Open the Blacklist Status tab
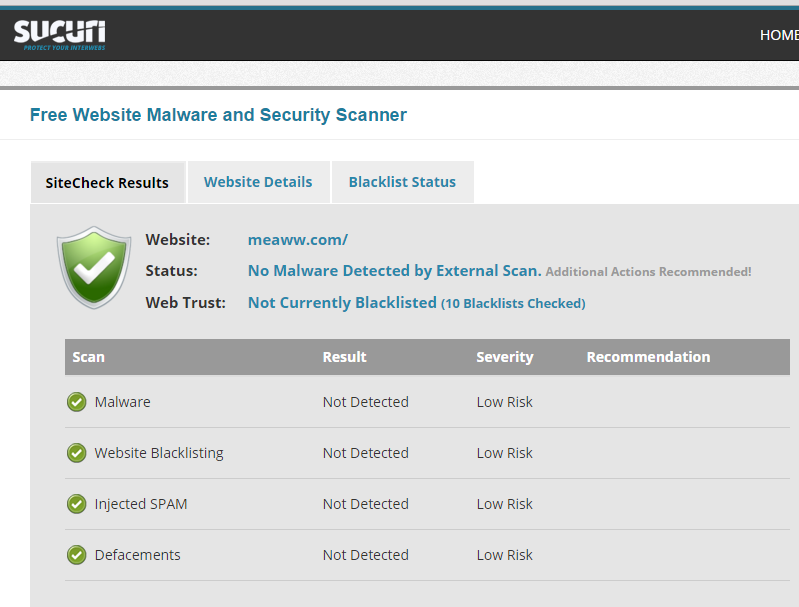Image resolution: width=799 pixels, height=607 pixels. coord(403,182)
